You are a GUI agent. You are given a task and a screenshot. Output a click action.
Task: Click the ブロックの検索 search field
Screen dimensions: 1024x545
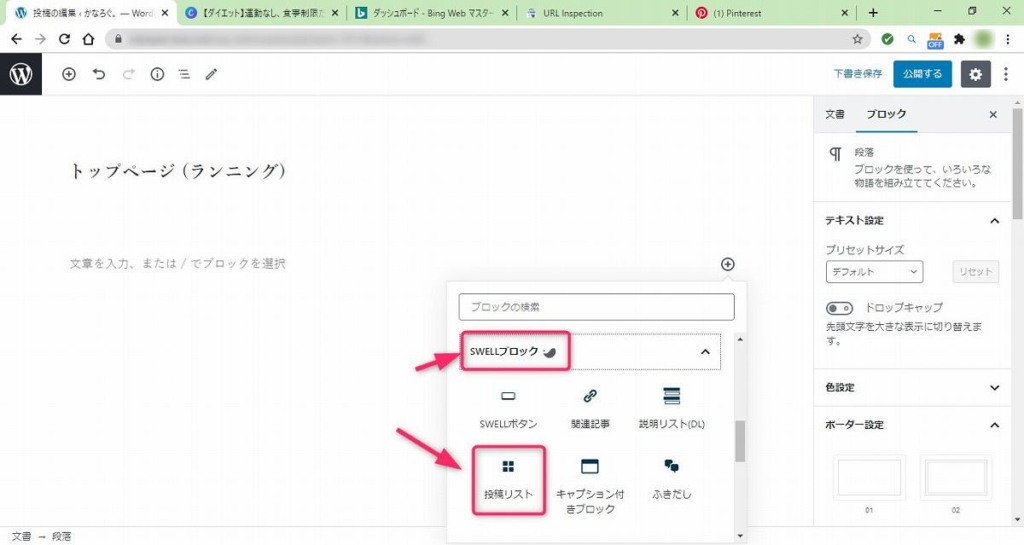point(596,306)
